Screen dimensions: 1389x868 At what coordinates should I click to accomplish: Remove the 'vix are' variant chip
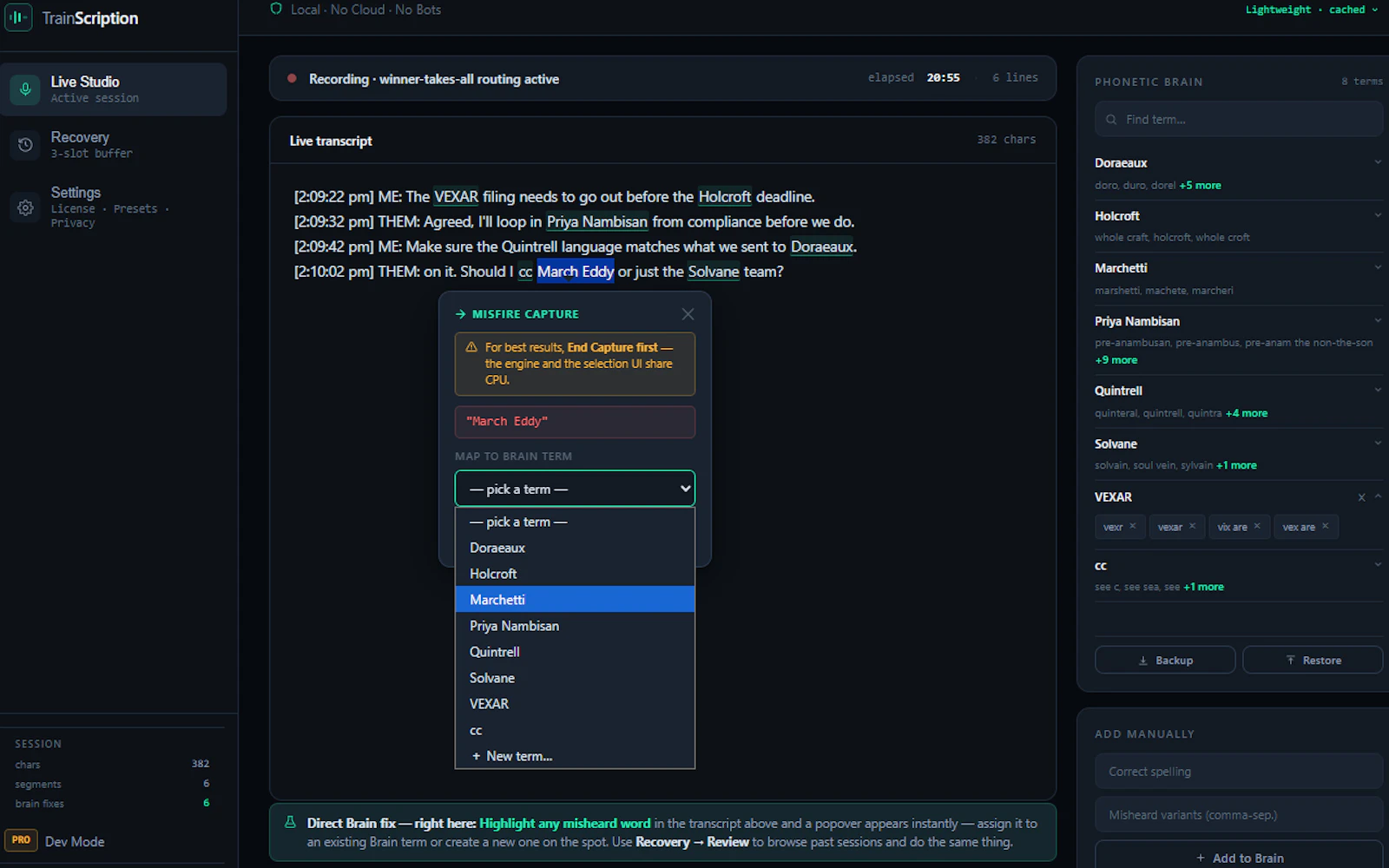pyautogui.click(x=1257, y=526)
